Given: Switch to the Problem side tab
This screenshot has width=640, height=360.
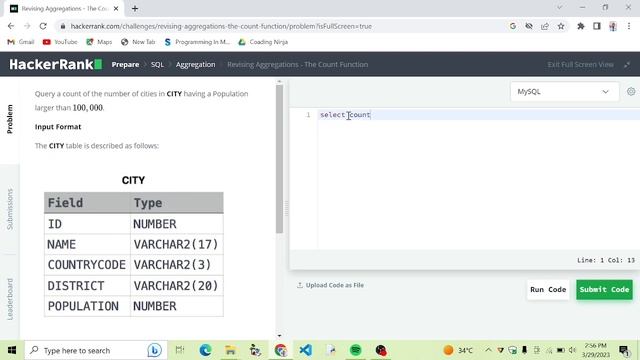Looking at the screenshot, I should pos(10,119).
